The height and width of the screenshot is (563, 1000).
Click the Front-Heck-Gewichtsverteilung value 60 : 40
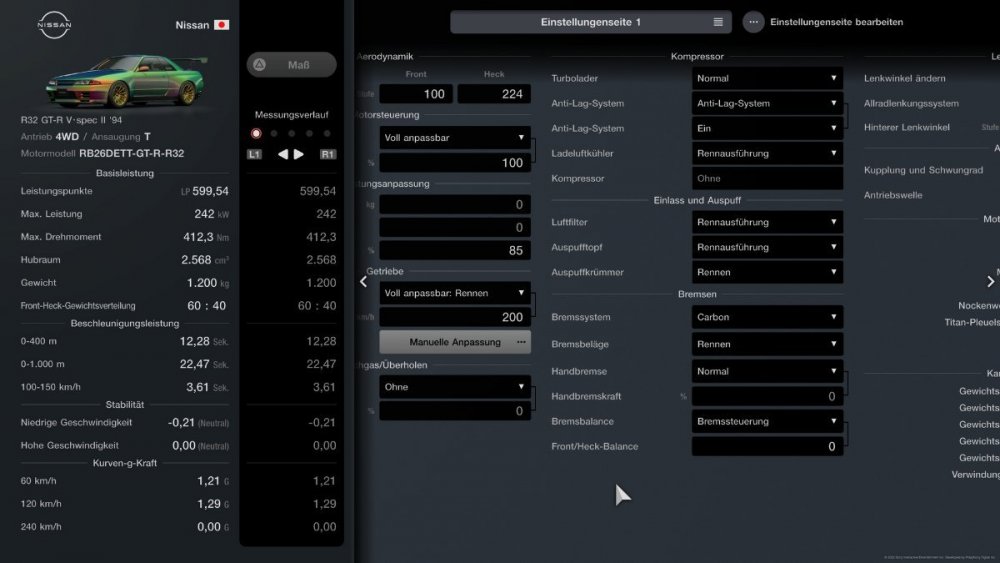click(x=207, y=305)
